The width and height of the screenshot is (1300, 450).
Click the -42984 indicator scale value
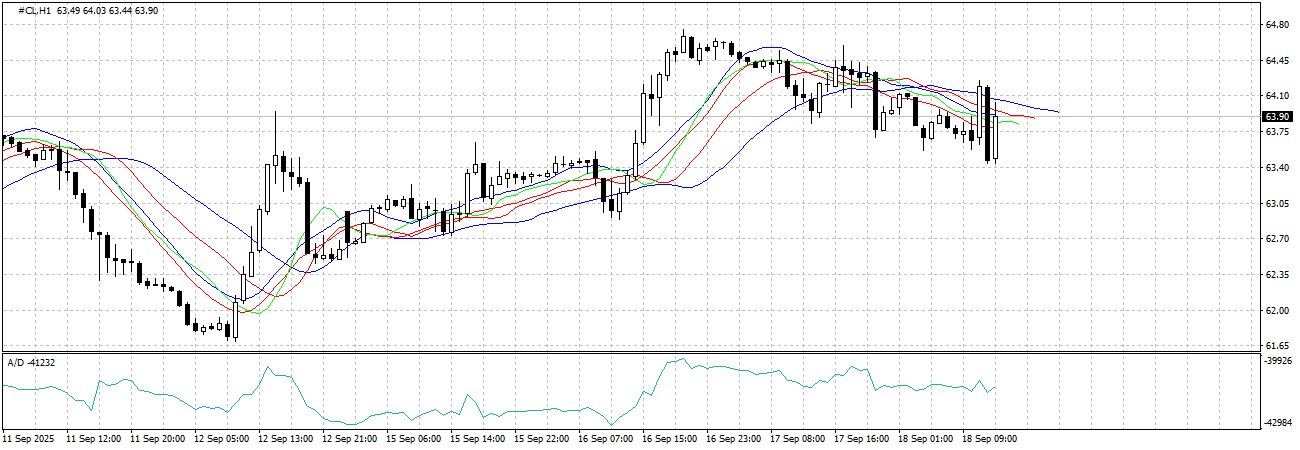point(1279,424)
